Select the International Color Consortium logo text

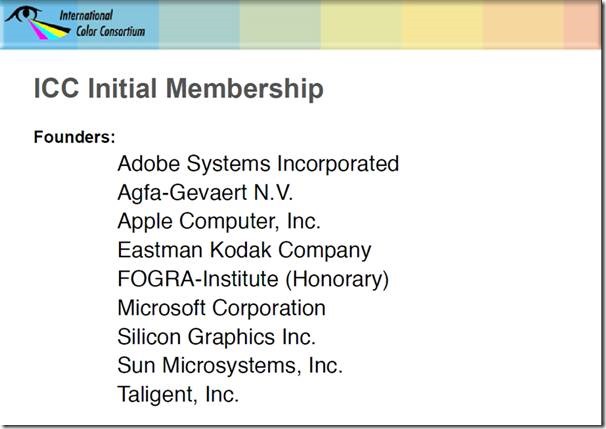coord(102,23)
